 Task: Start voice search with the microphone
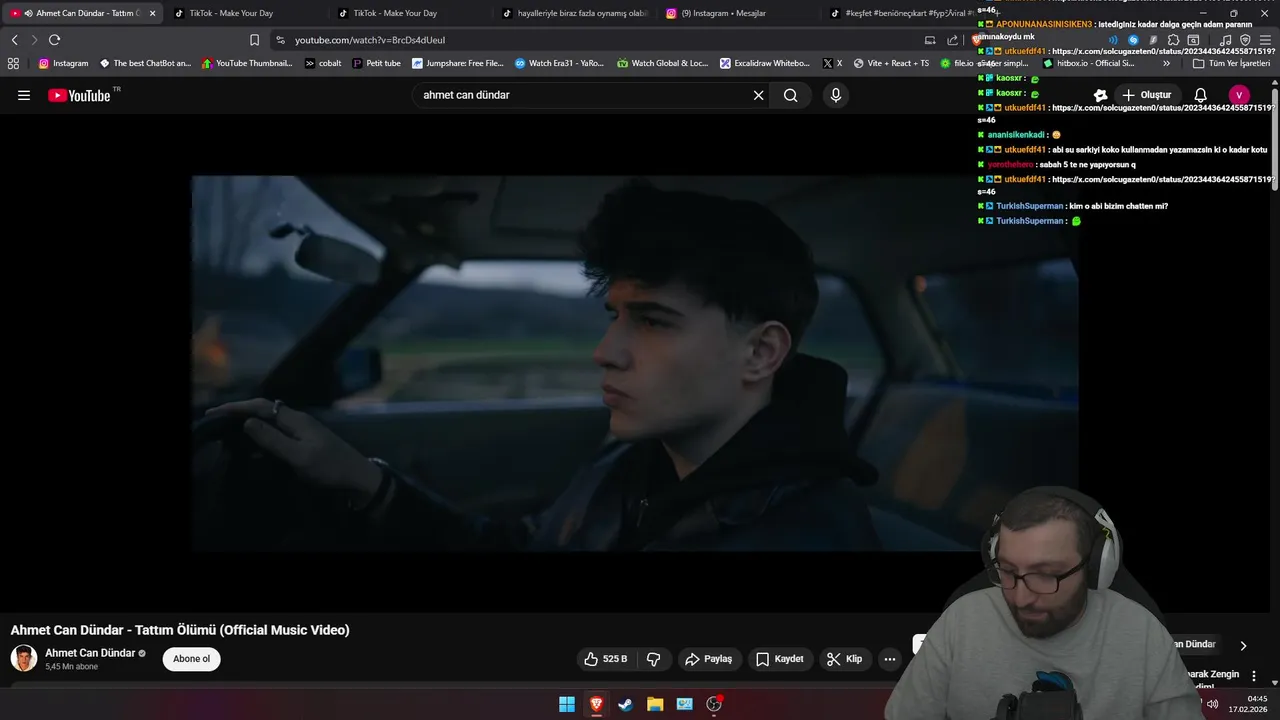(836, 95)
